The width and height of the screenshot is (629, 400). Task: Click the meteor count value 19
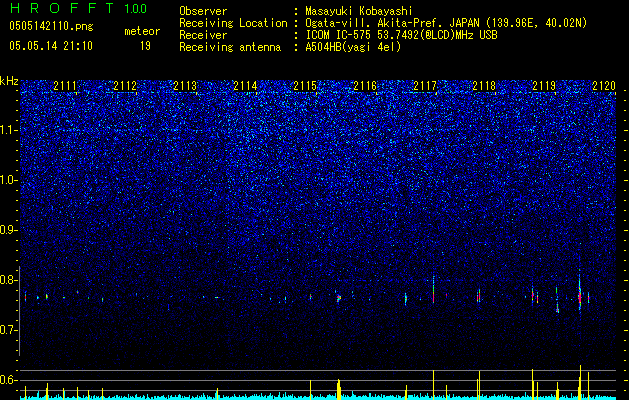click(145, 46)
